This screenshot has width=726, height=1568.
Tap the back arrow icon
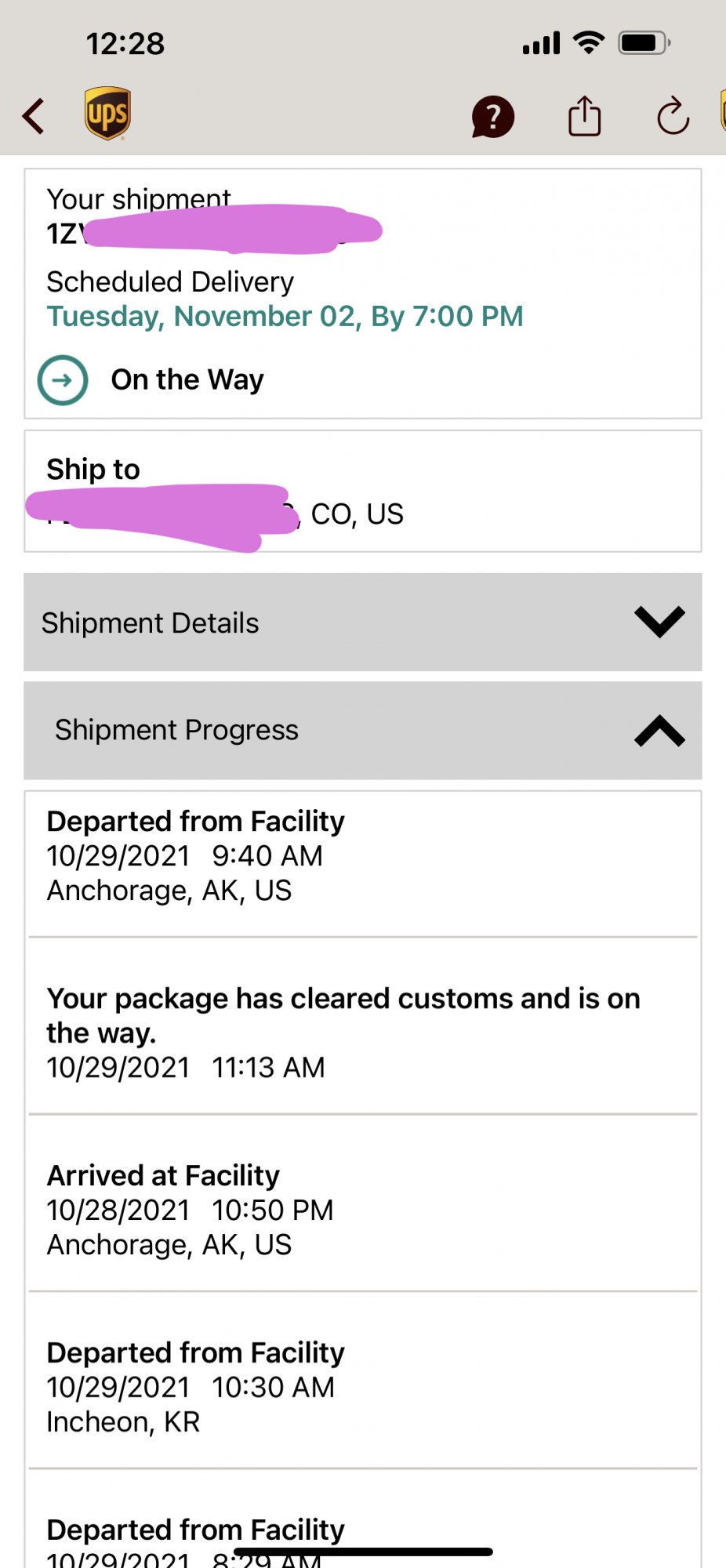[x=34, y=117]
